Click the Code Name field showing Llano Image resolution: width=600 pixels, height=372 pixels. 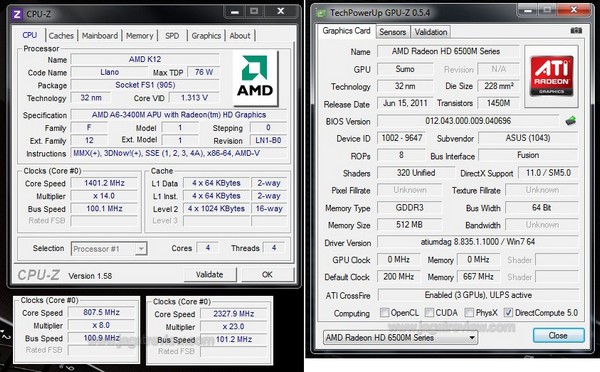pyautogui.click(x=109, y=72)
